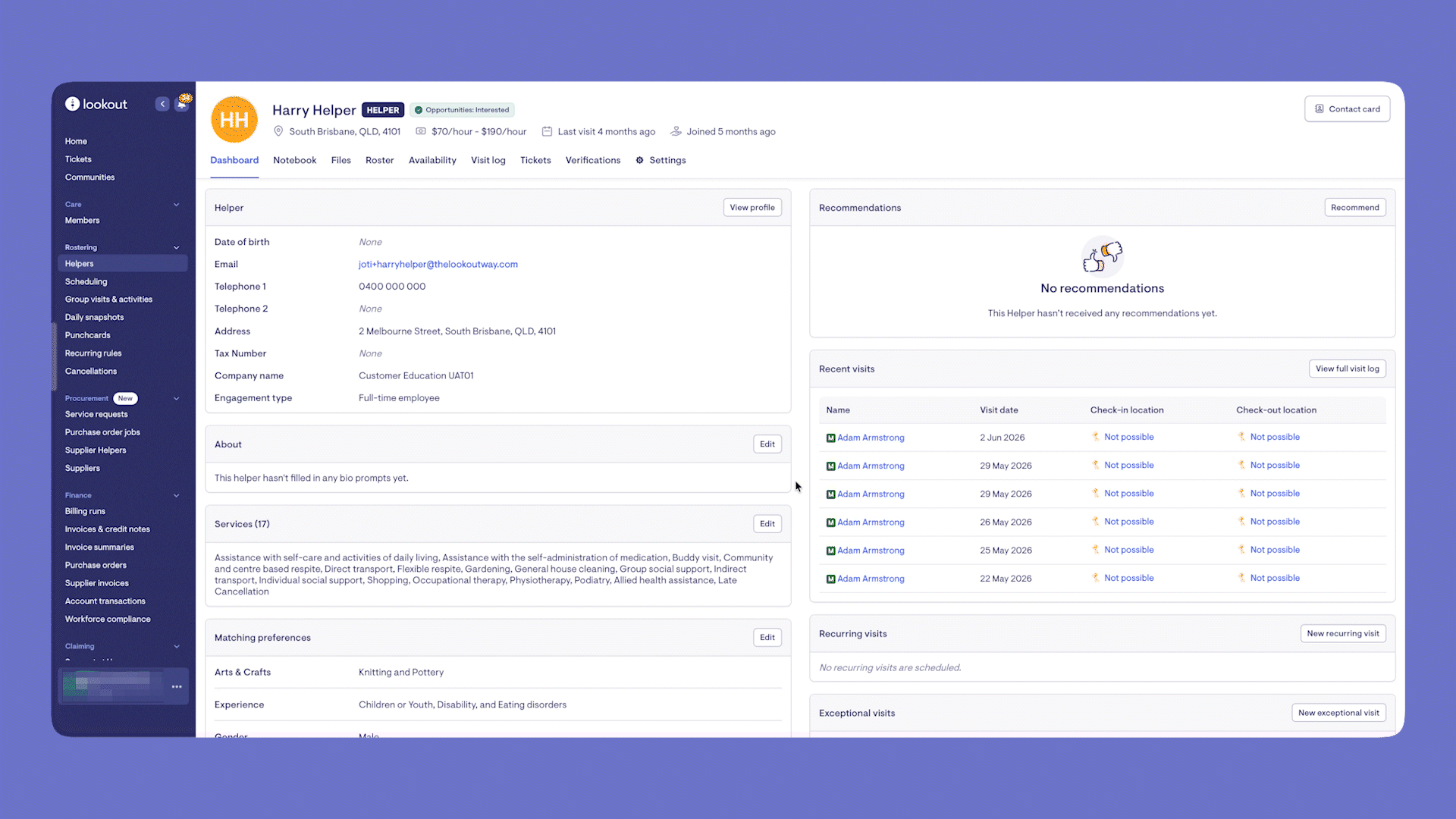Select the Dashboard tab
Image resolution: width=1456 pixels, height=819 pixels.
pos(234,160)
